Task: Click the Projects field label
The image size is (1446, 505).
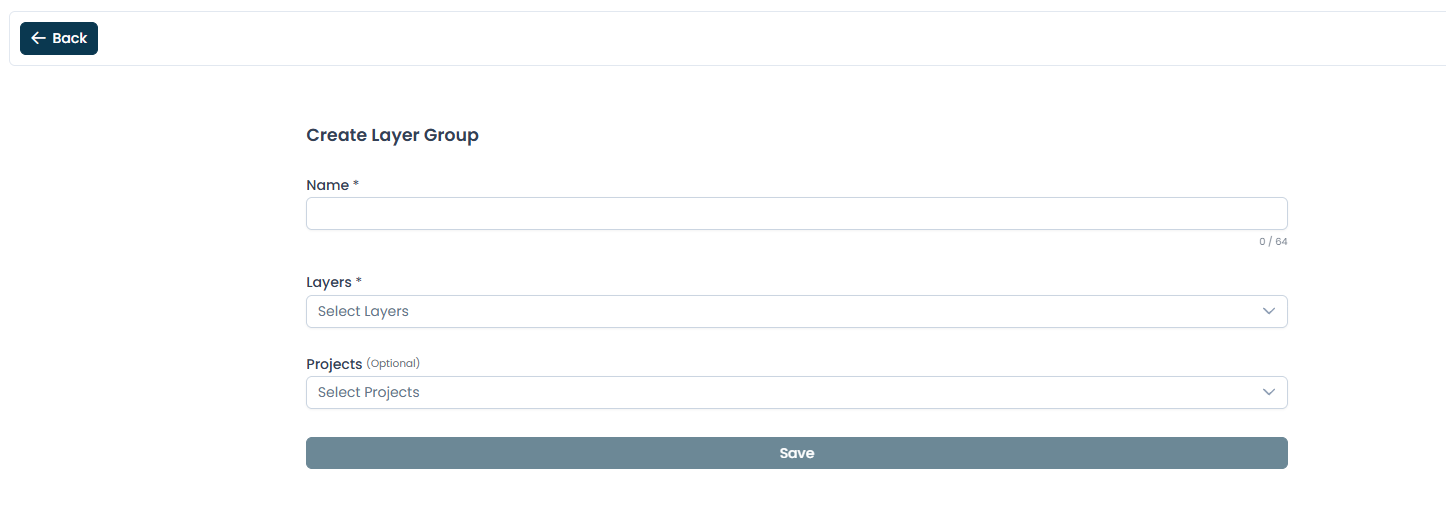Action: pos(334,364)
